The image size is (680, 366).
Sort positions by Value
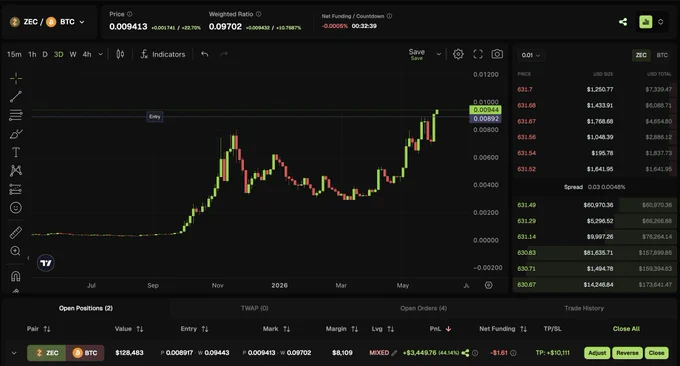pos(129,329)
